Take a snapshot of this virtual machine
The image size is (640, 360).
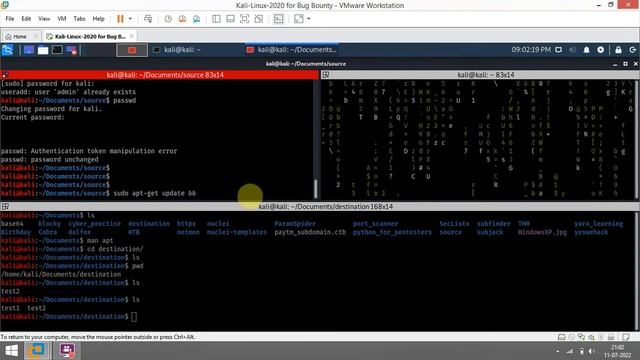point(168,19)
